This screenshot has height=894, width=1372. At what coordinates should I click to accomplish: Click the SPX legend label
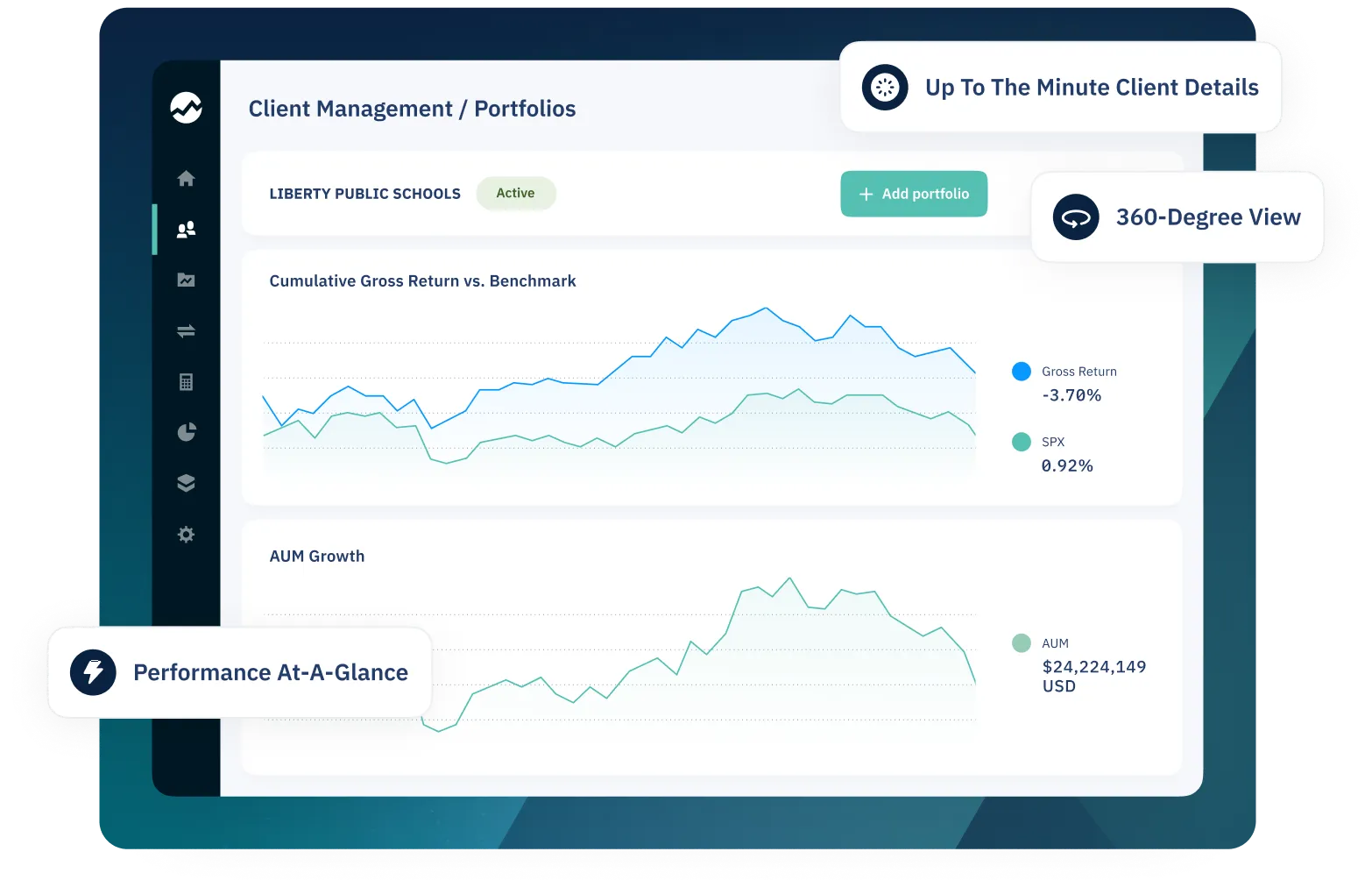(1053, 442)
